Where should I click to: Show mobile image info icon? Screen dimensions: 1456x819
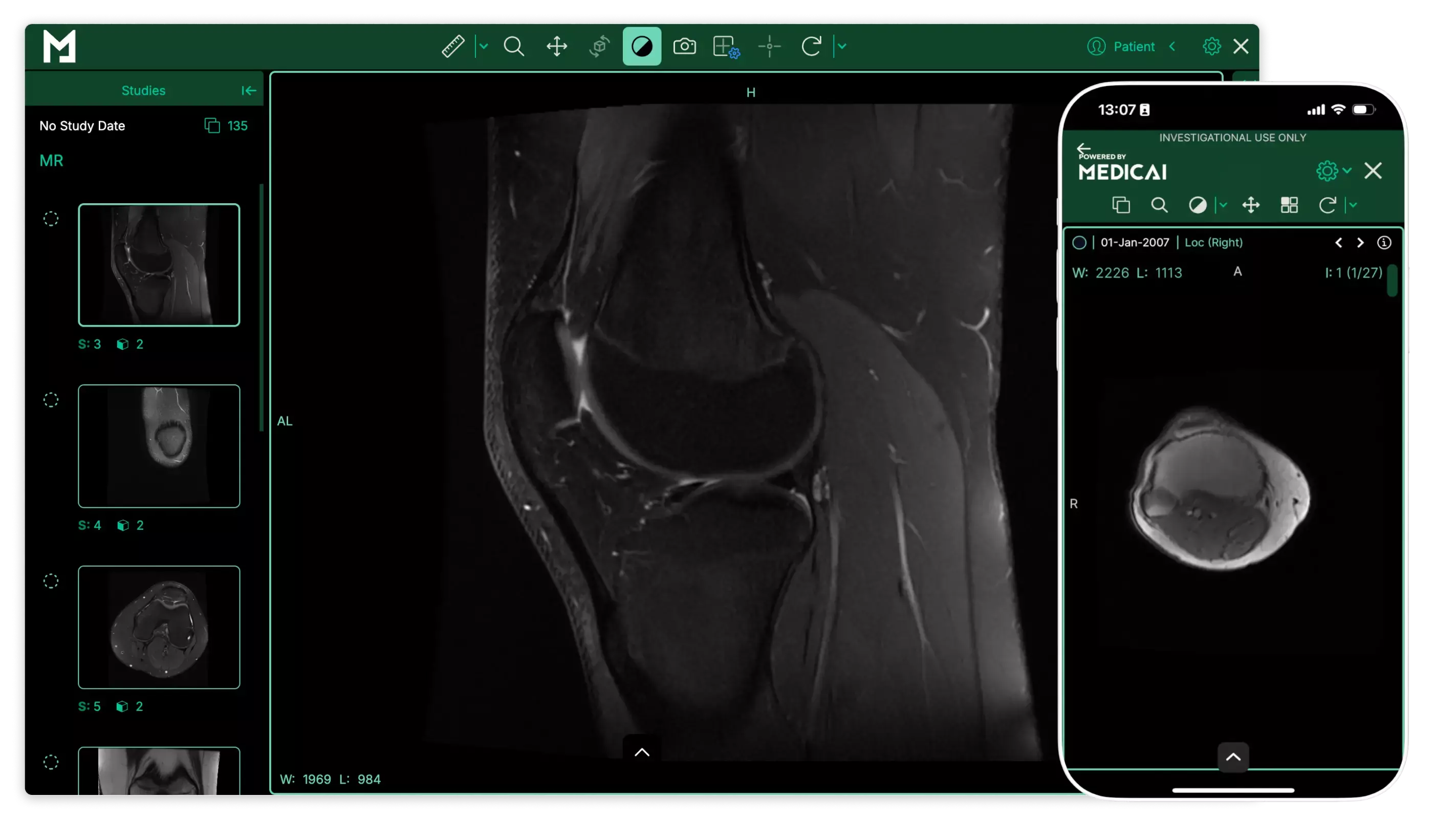(x=1384, y=243)
